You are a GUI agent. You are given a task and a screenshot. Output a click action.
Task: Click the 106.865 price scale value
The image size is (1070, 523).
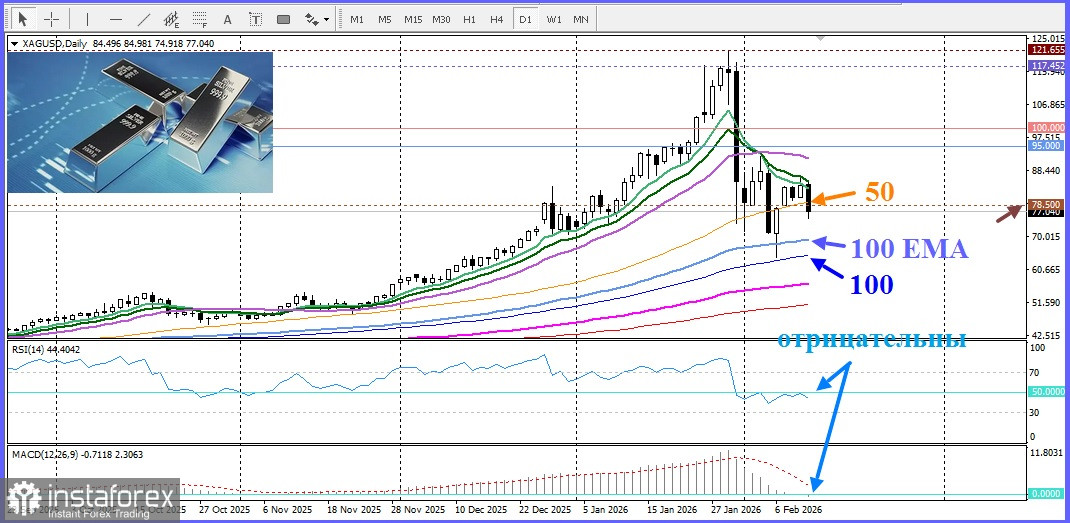[1047, 104]
